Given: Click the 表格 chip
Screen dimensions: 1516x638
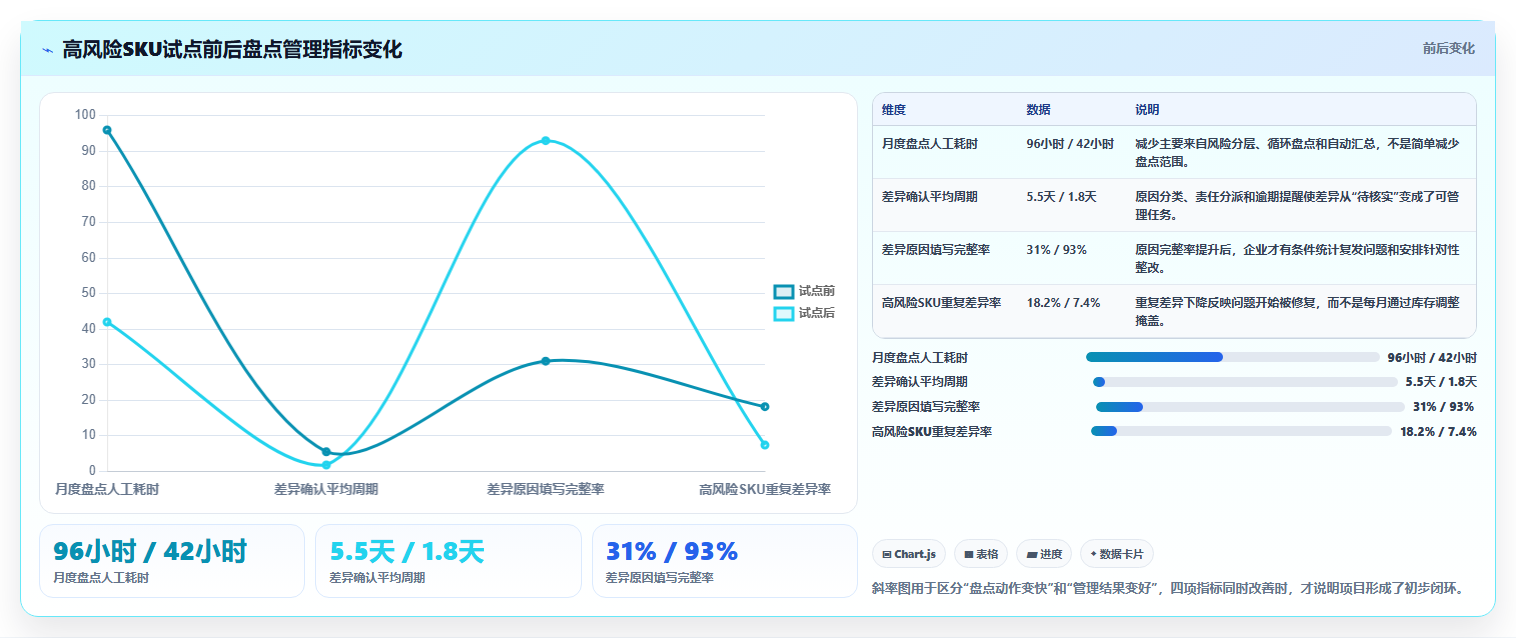Looking at the screenshot, I should (980, 554).
